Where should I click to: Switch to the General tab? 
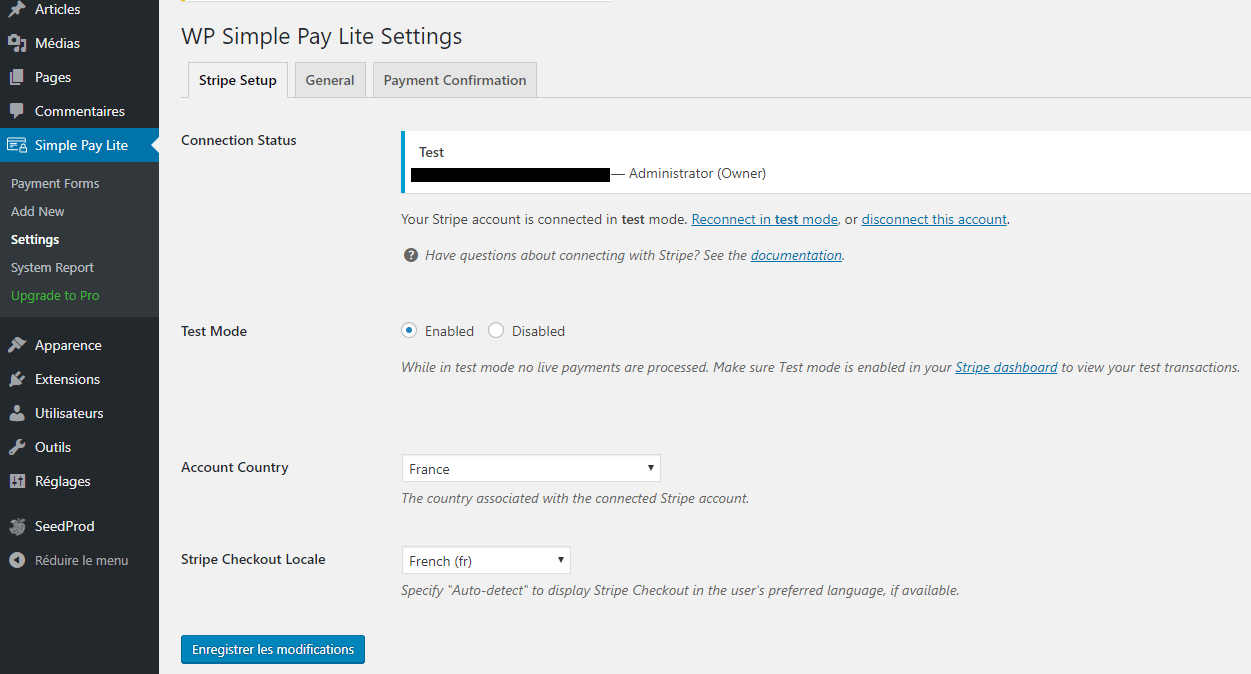tap(330, 80)
